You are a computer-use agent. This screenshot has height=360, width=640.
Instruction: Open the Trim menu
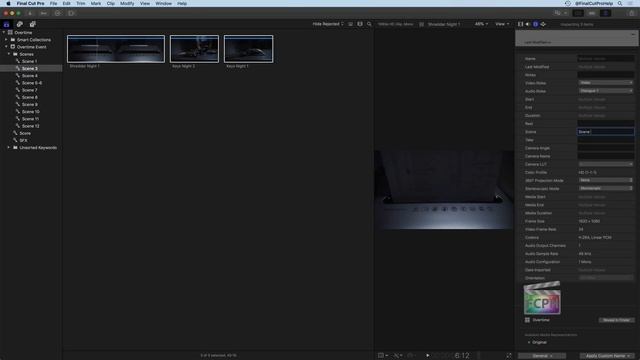click(81, 3)
